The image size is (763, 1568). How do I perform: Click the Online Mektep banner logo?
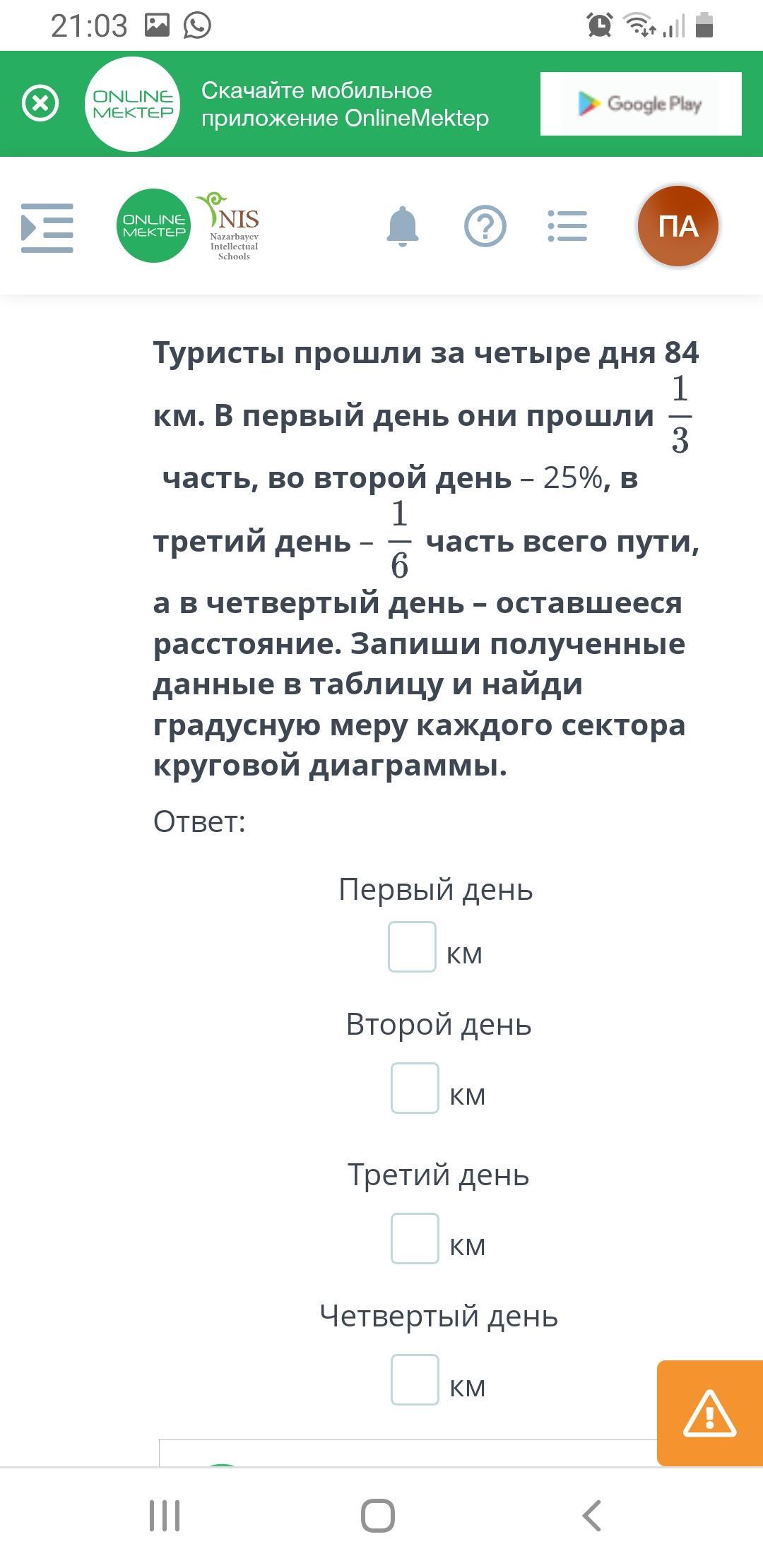tap(133, 104)
